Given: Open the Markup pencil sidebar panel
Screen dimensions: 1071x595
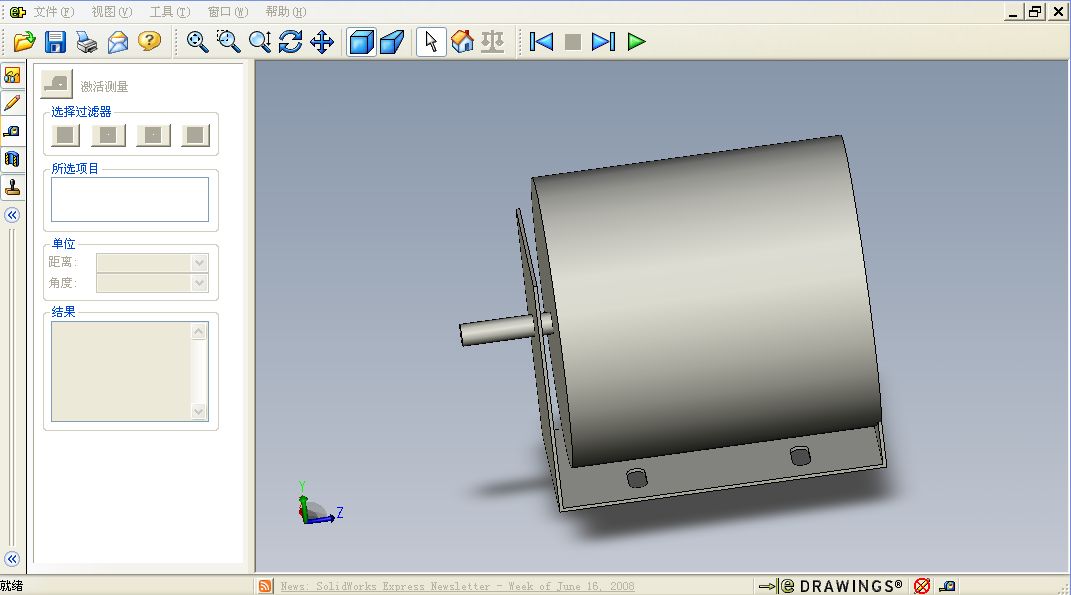Looking at the screenshot, I should click(12, 103).
